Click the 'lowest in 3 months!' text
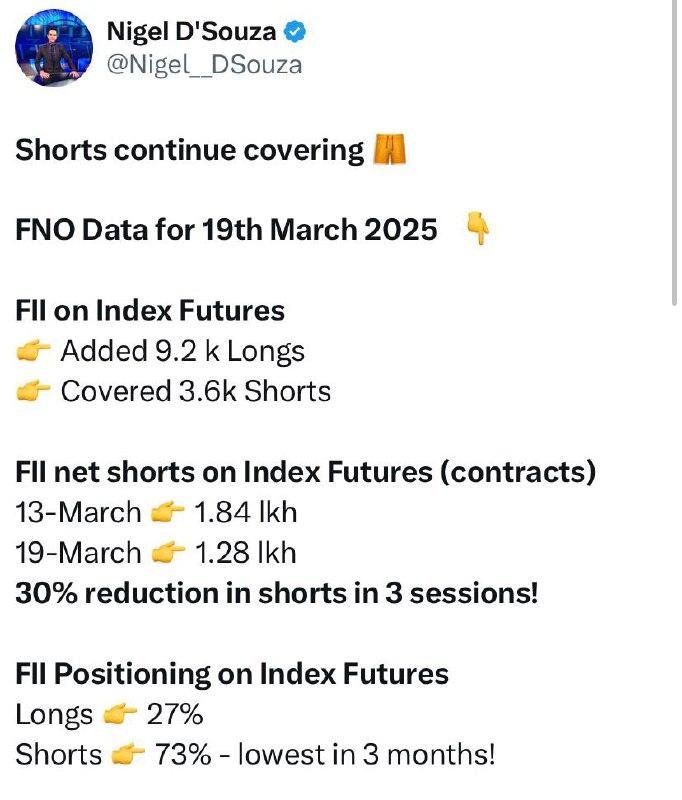The image size is (682, 800). coord(367,754)
